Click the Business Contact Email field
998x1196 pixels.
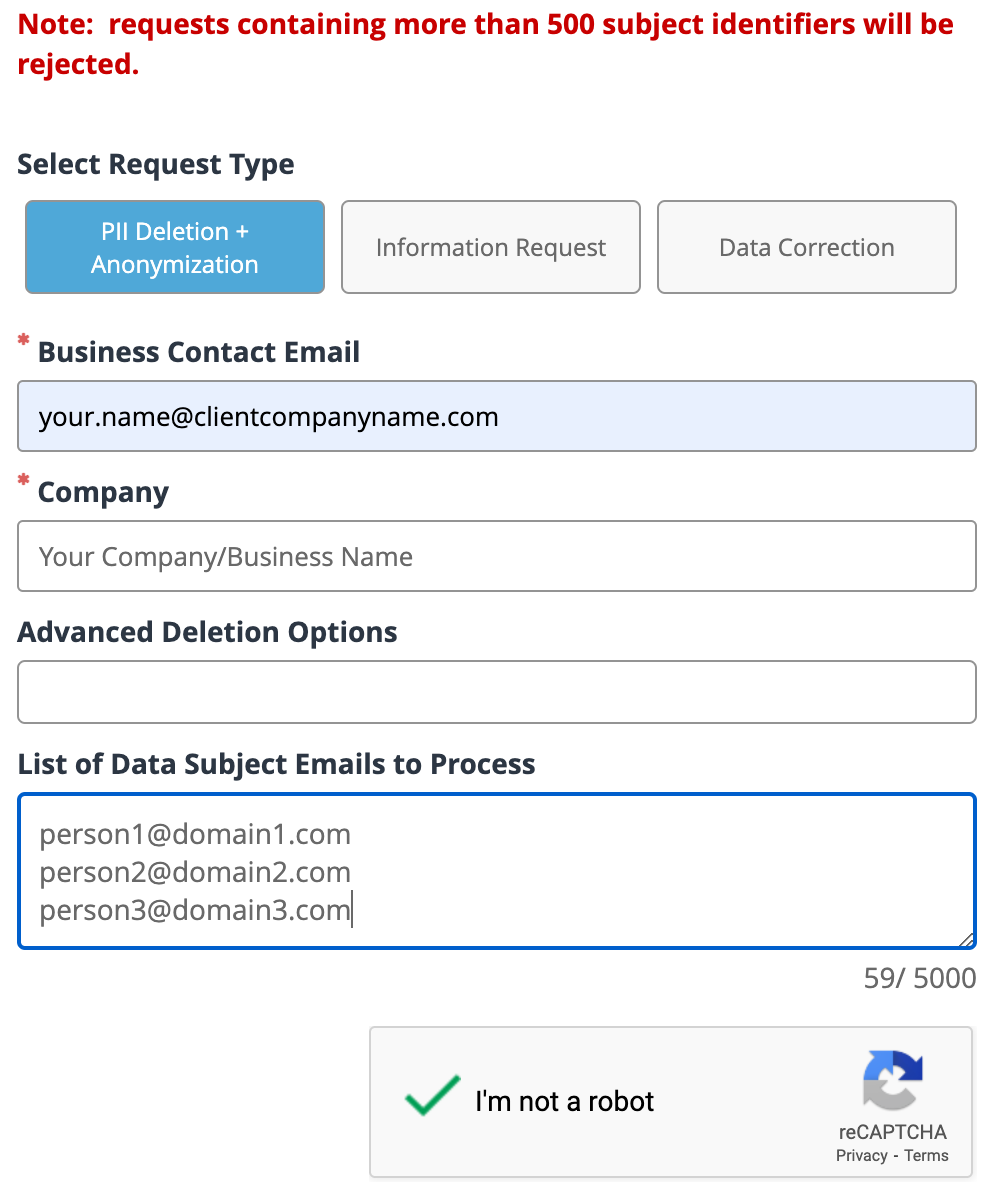497,416
